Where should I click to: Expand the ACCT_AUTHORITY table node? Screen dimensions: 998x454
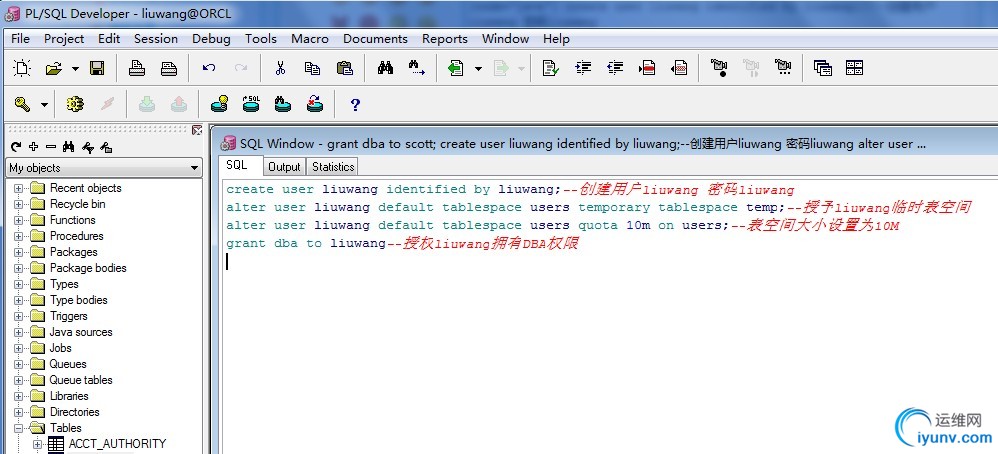tap(38, 444)
